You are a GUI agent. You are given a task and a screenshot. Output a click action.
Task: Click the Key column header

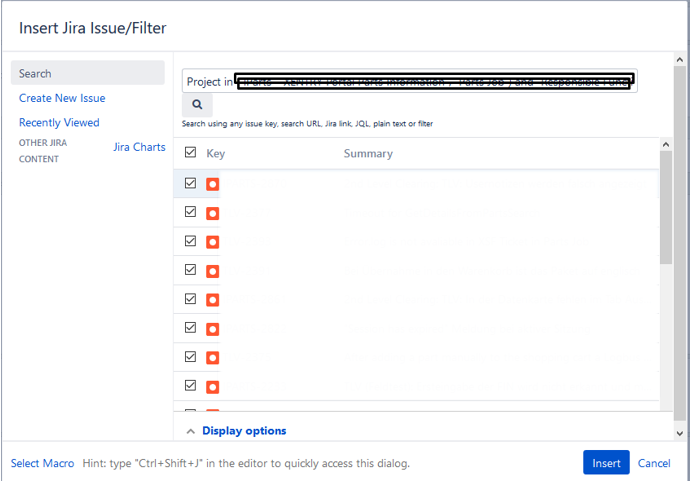click(x=216, y=154)
